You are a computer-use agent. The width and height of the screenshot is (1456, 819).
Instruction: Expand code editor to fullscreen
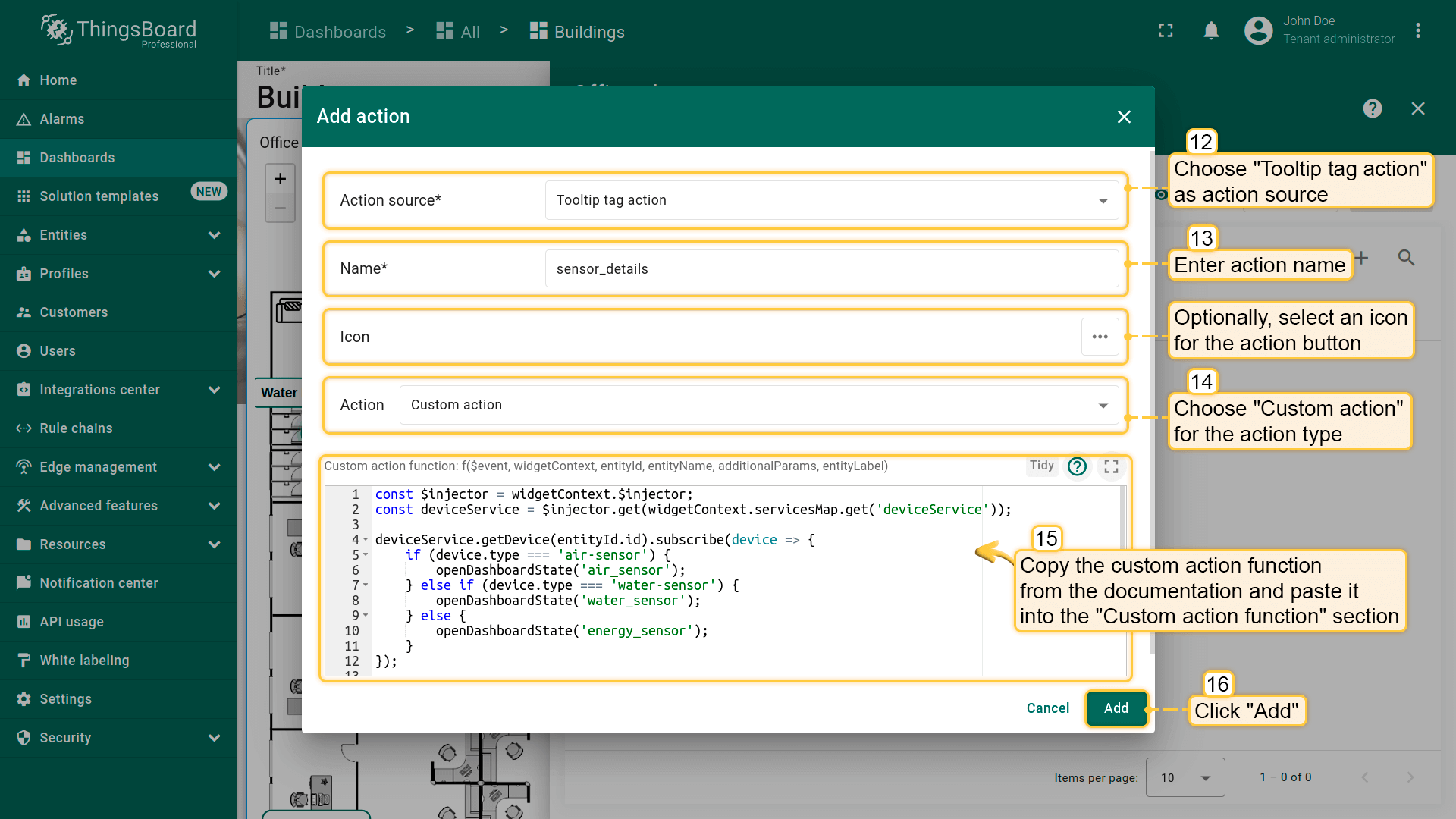point(1111,466)
